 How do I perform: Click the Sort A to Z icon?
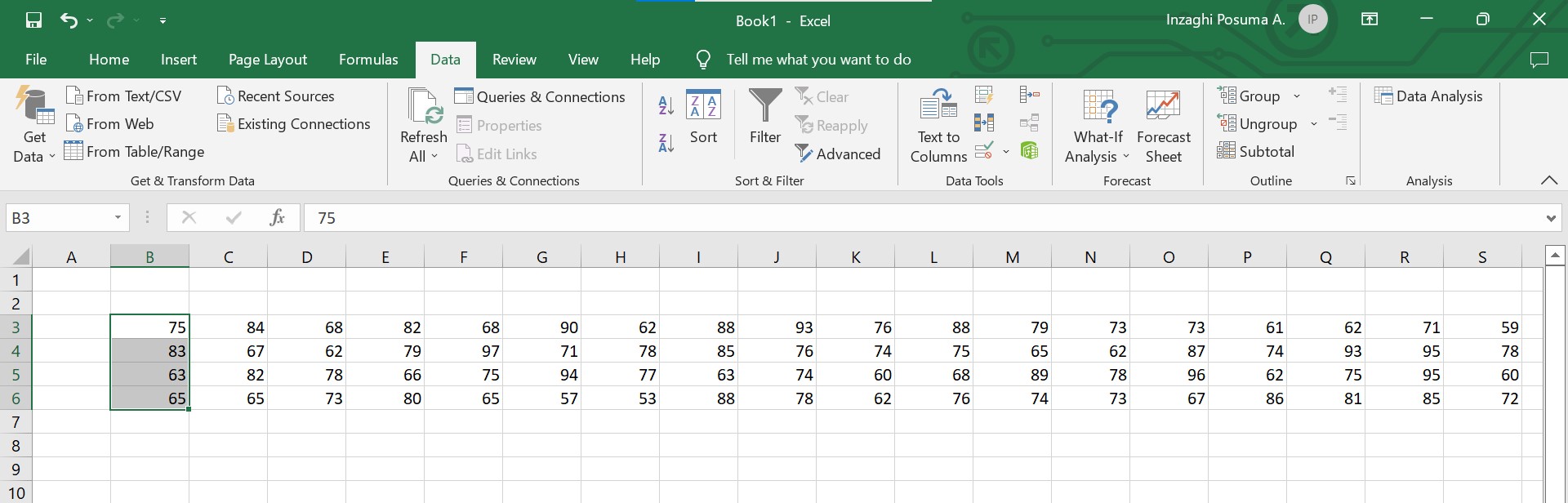click(x=666, y=105)
